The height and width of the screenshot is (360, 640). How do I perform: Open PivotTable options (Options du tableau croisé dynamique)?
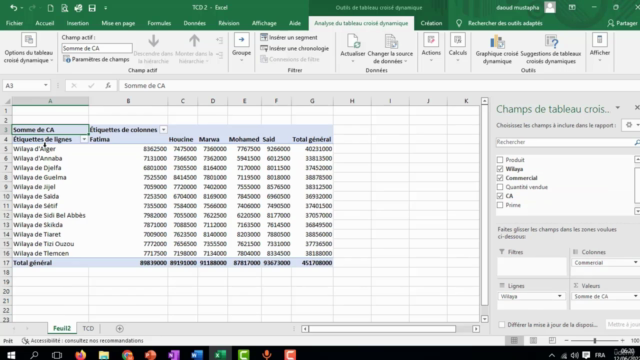pyautogui.click(x=29, y=49)
